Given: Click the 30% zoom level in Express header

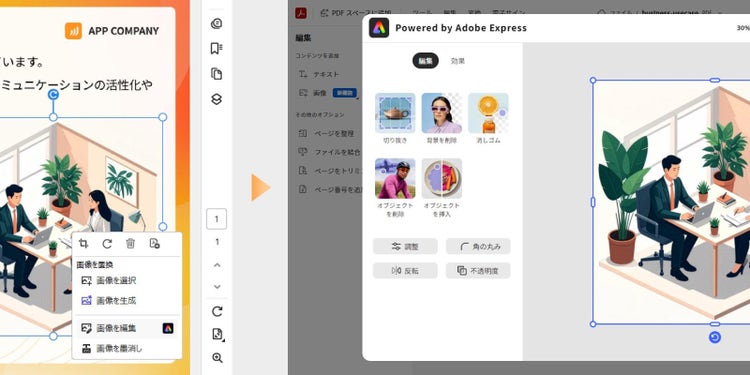Looking at the screenshot, I should [x=743, y=28].
